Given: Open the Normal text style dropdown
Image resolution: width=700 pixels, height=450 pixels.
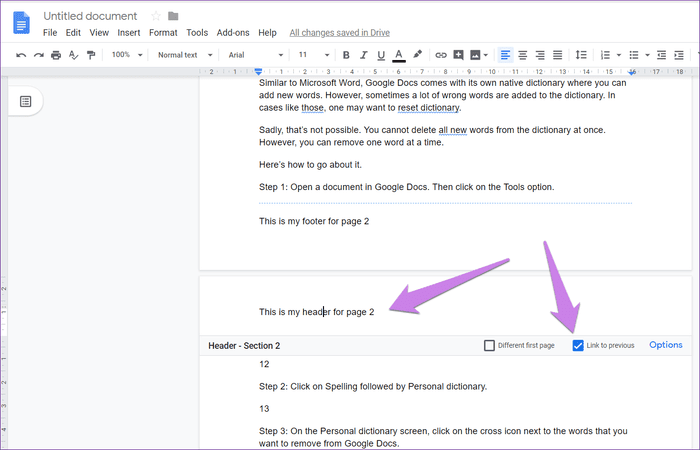Looking at the screenshot, I should point(185,55).
